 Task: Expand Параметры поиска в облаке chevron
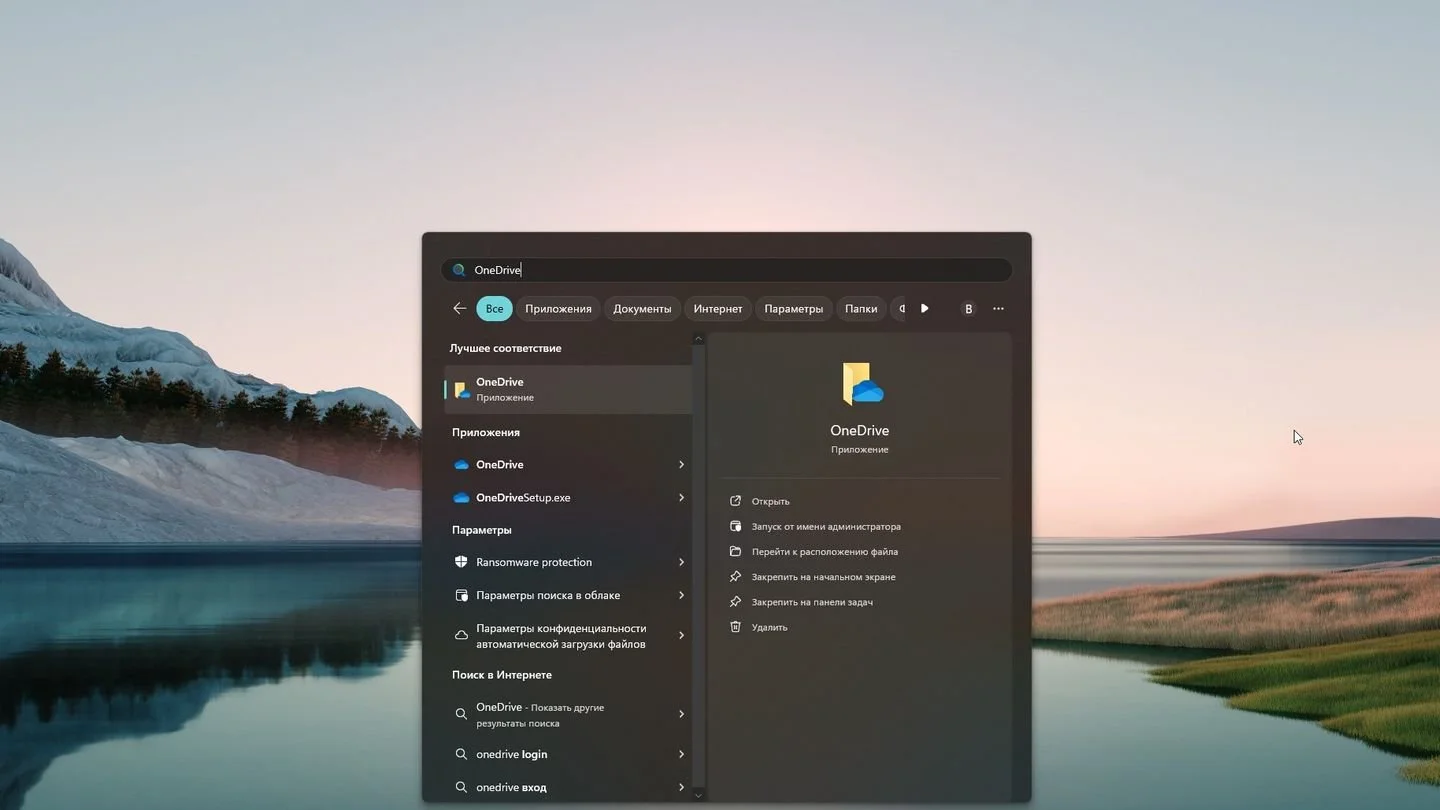pyautogui.click(x=681, y=595)
